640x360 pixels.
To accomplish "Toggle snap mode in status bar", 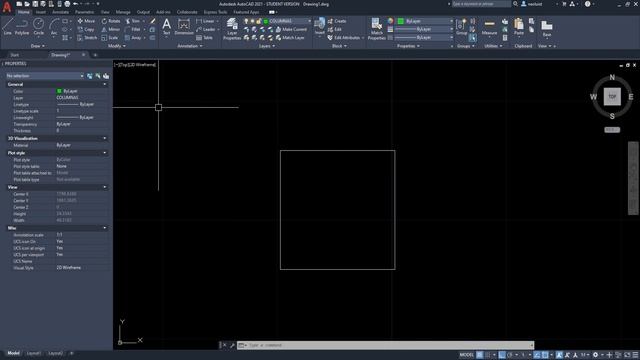I will click(x=488, y=355).
